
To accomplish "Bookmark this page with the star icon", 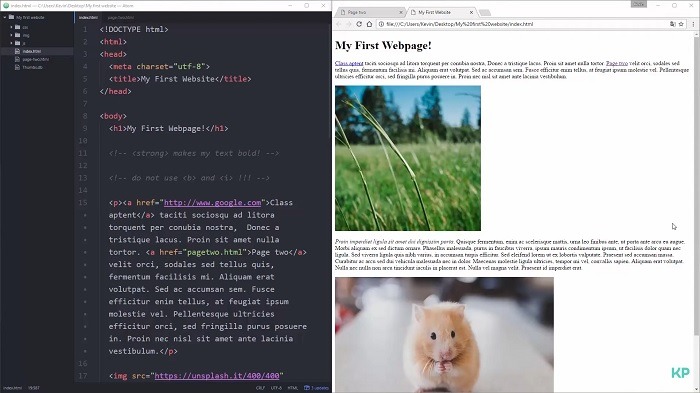I will (681, 24).
